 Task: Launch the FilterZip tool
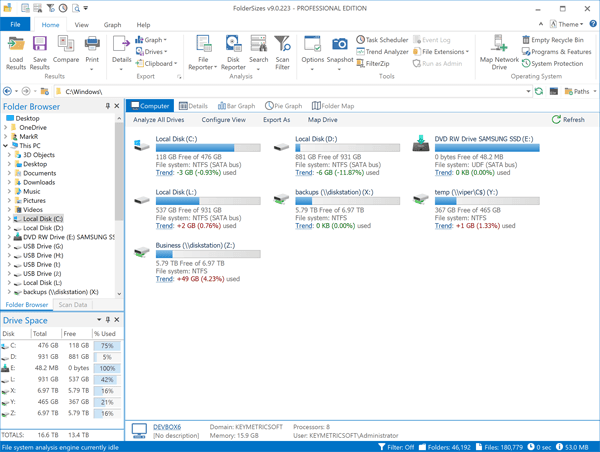click(373, 64)
